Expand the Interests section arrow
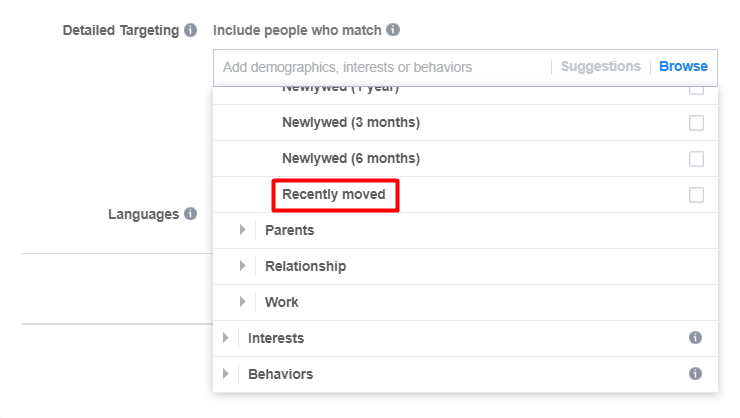The image size is (740, 418). (x=226, y=338)
